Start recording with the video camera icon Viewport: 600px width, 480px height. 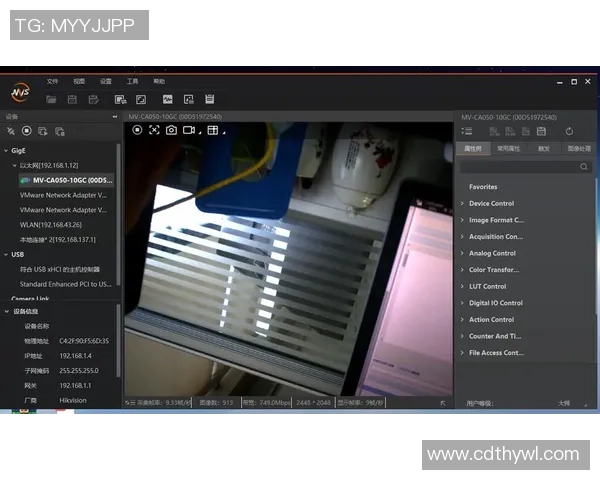click(x=189, y=130)
